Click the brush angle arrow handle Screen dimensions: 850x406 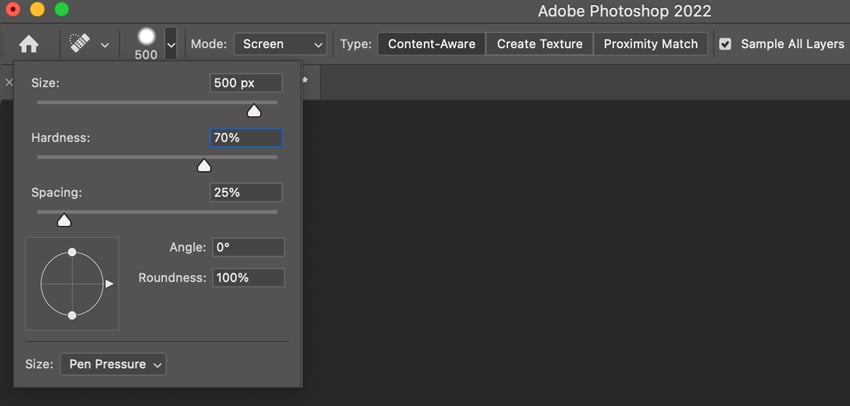[x=110, y=283]
